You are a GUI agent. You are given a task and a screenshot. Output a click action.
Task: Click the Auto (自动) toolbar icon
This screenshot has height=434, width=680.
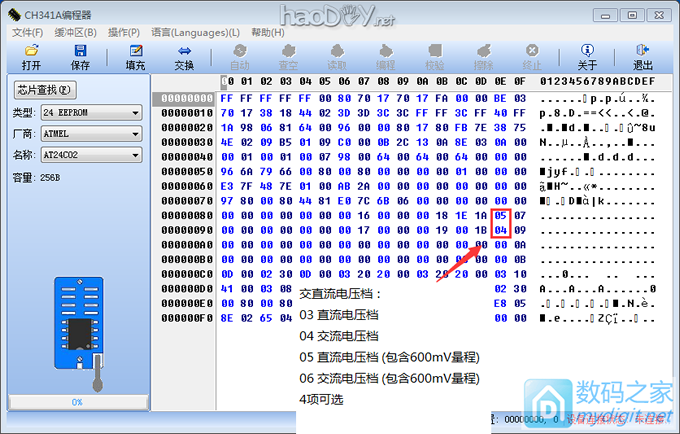[x=240, y=57]
